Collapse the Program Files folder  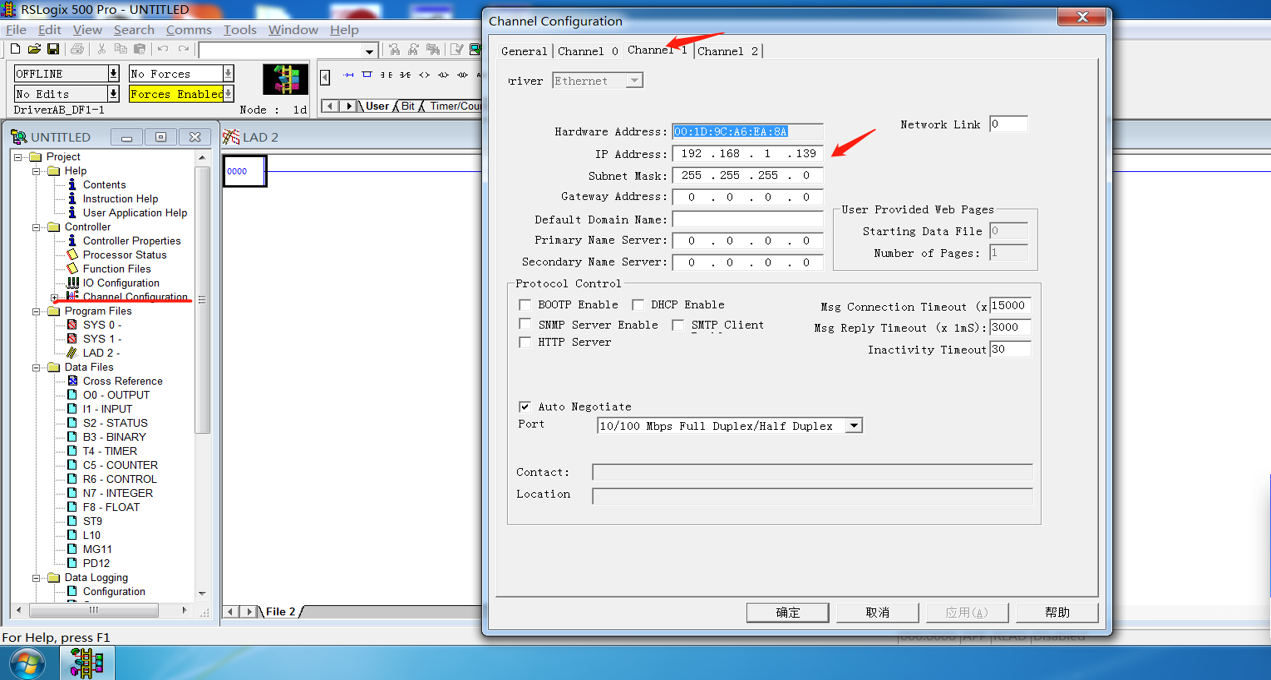36,311
